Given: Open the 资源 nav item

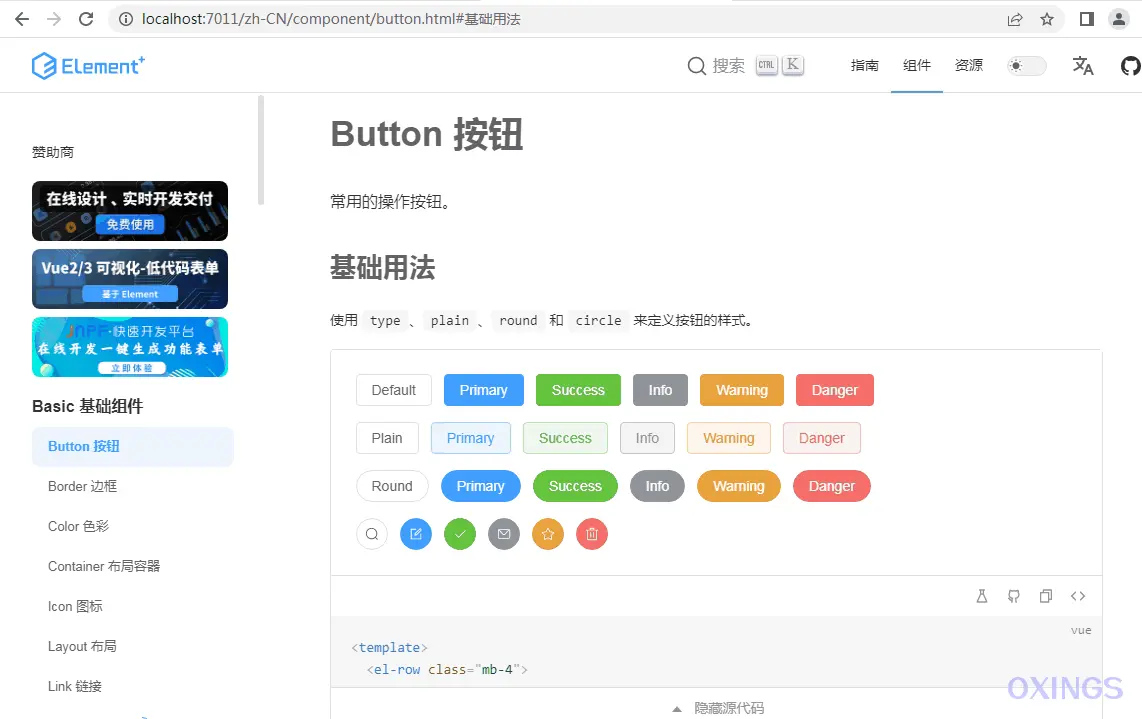Looking at the screenshot, I should point(969,66).
